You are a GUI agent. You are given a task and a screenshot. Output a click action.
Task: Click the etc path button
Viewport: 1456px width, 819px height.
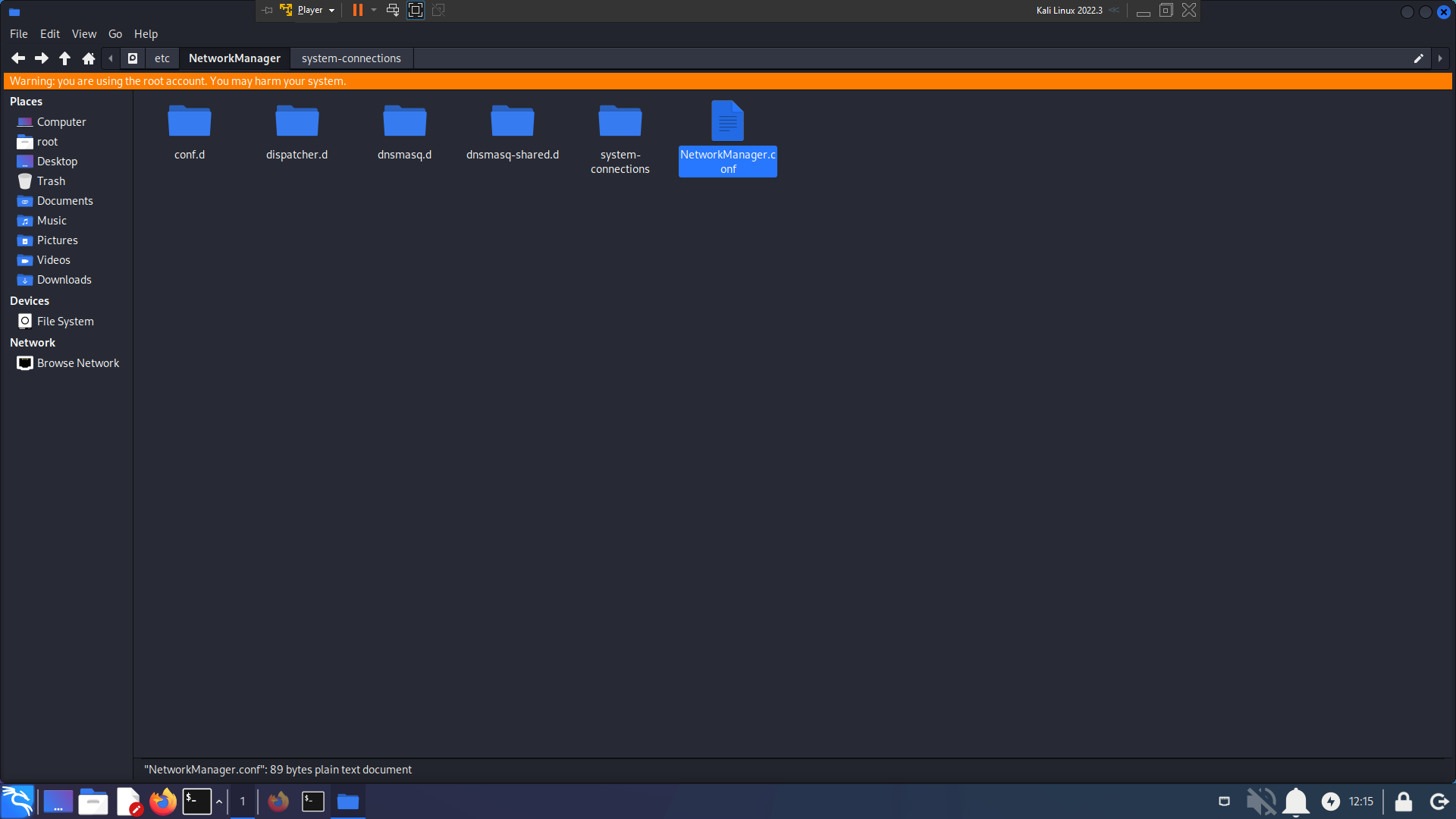[162, 58]
